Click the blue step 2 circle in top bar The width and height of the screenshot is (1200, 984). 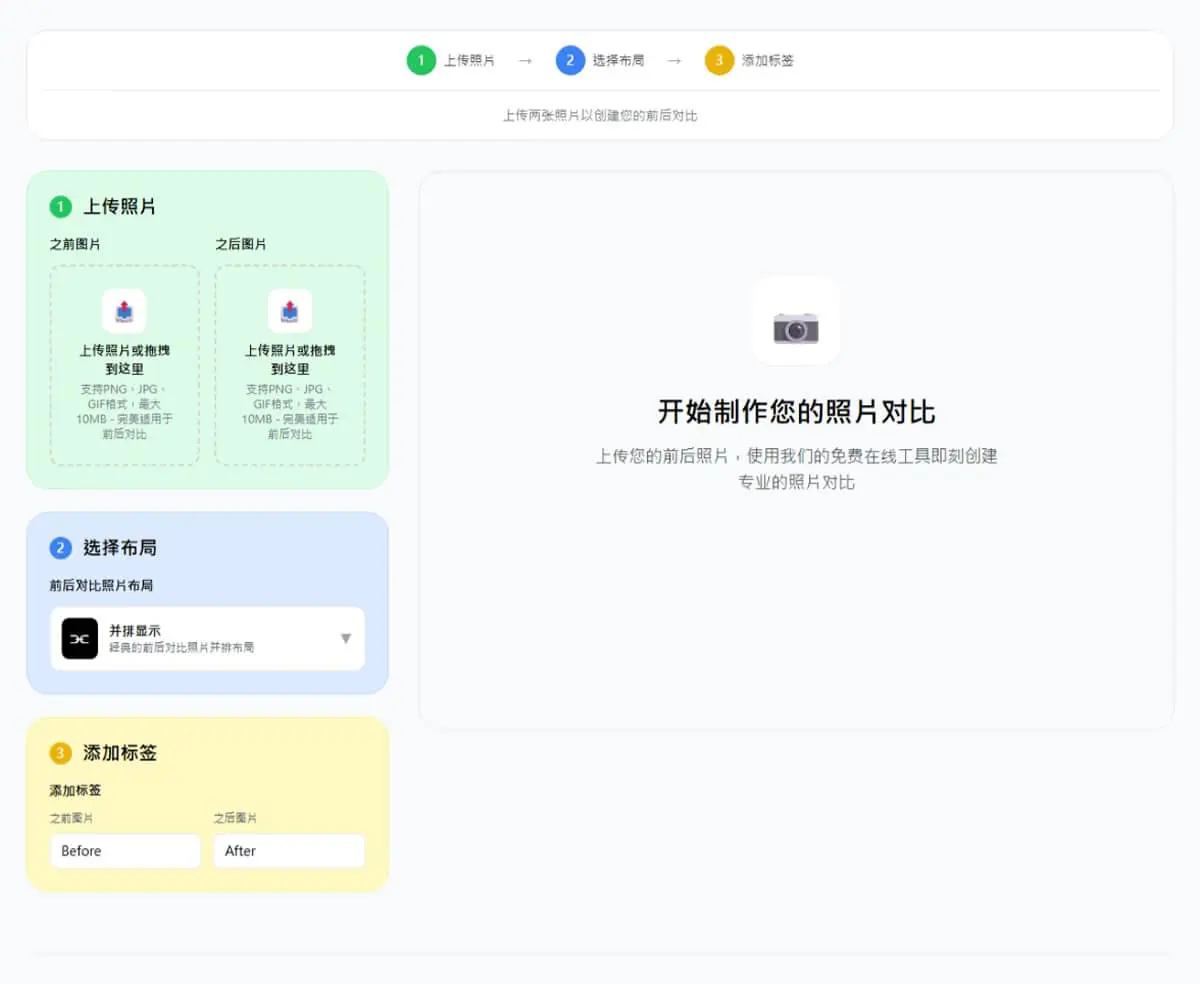click(x=570, y=60)
